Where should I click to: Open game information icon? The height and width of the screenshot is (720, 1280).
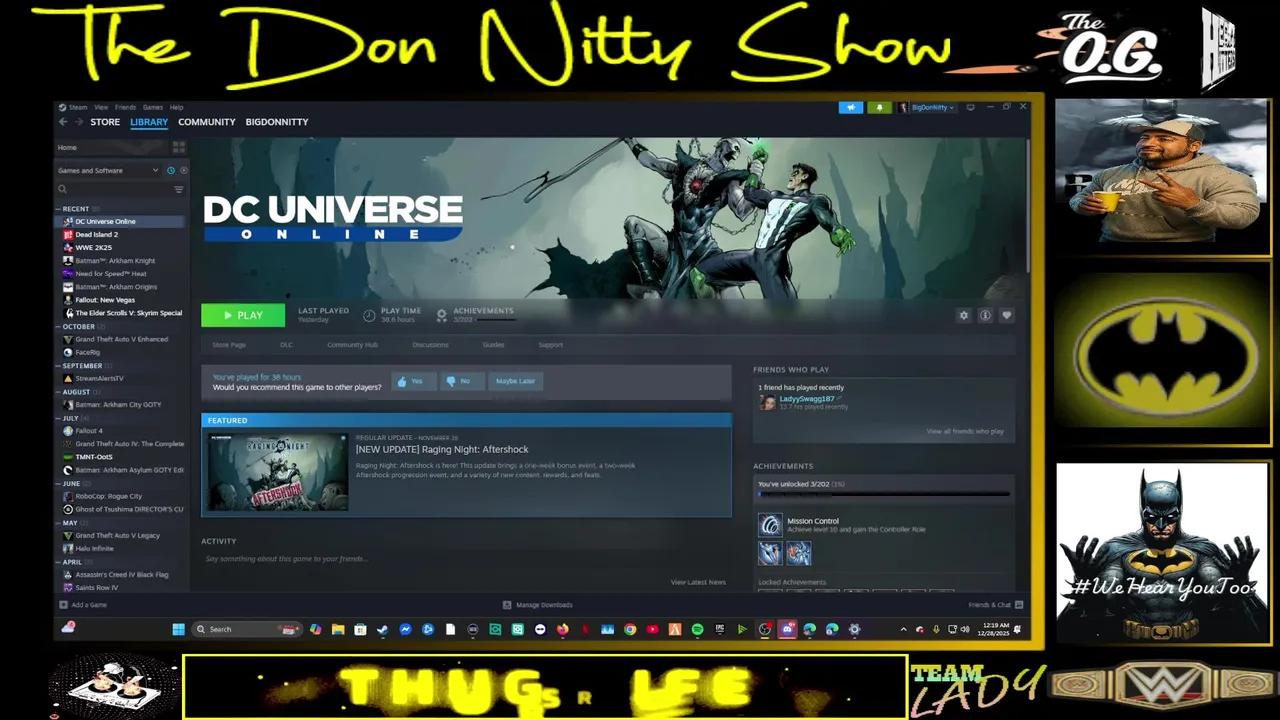click(985, 315)
